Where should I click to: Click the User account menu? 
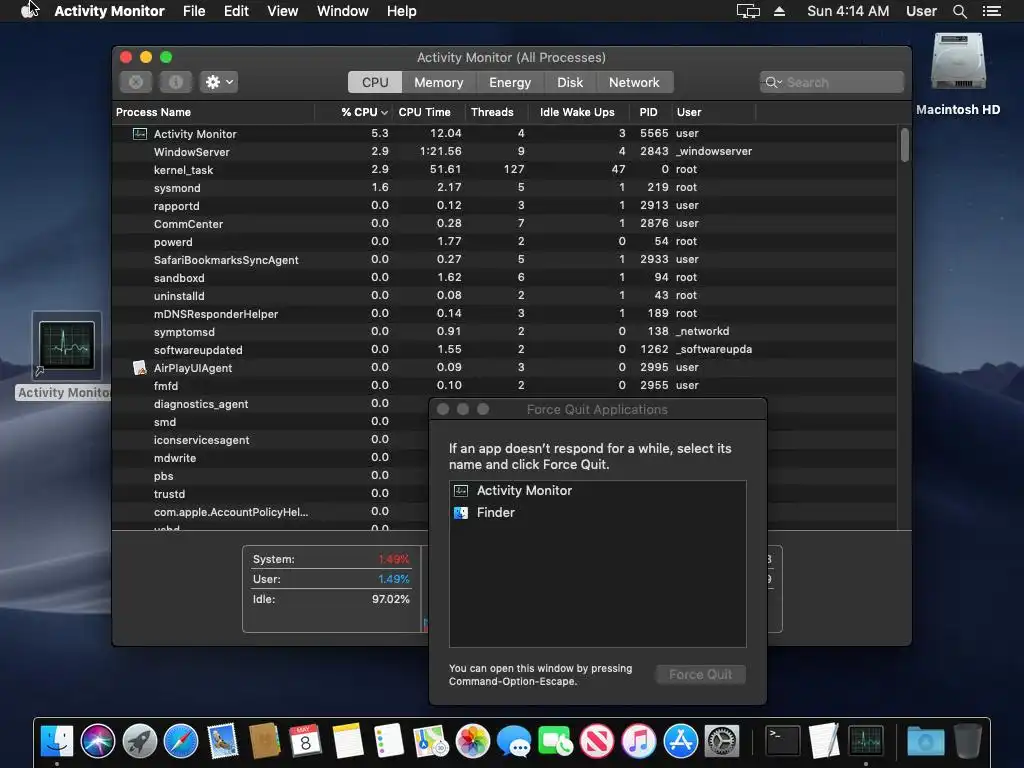tap(921, 11)
